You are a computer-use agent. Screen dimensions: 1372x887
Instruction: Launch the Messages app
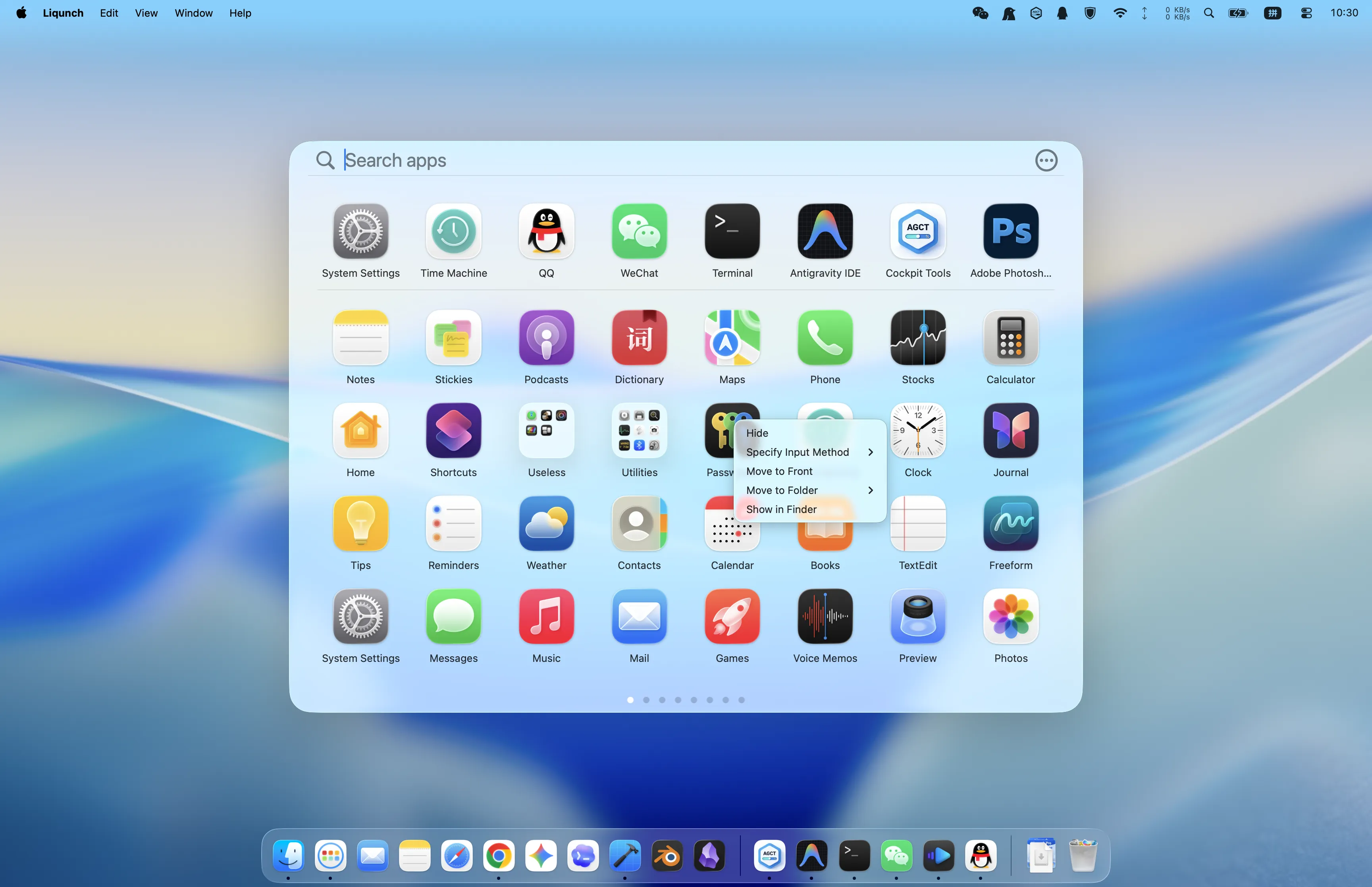pyautogui.click(x=453, y=616)
